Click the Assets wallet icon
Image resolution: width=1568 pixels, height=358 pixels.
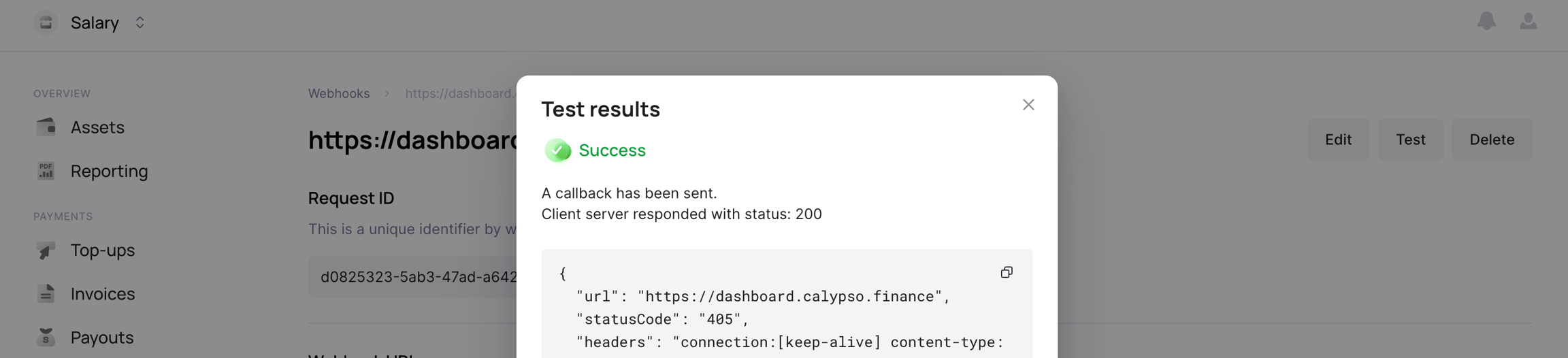(46, 127)
